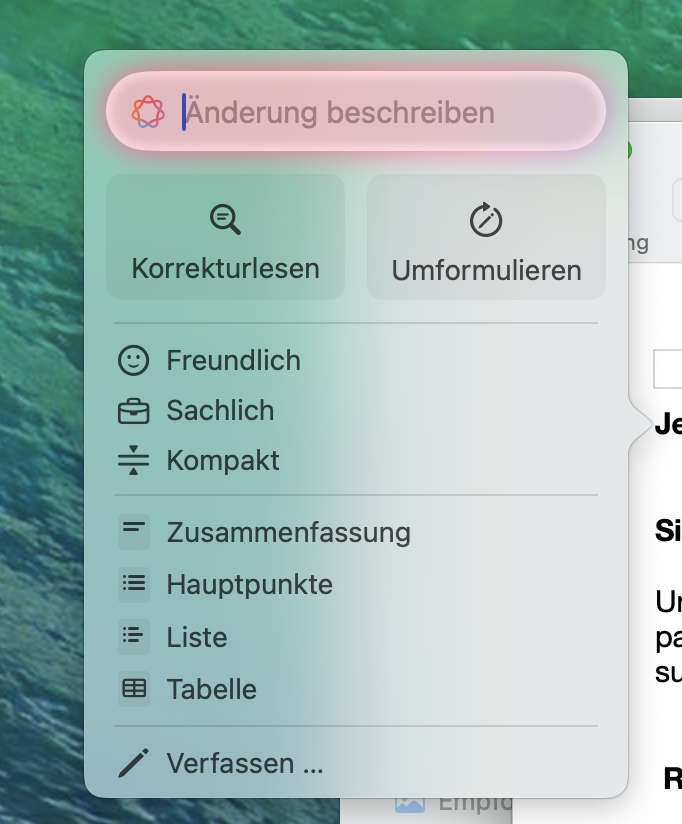Click the compress icon beside Kompakt
This screenshot has width=682, height=824.
pos(133,460)
